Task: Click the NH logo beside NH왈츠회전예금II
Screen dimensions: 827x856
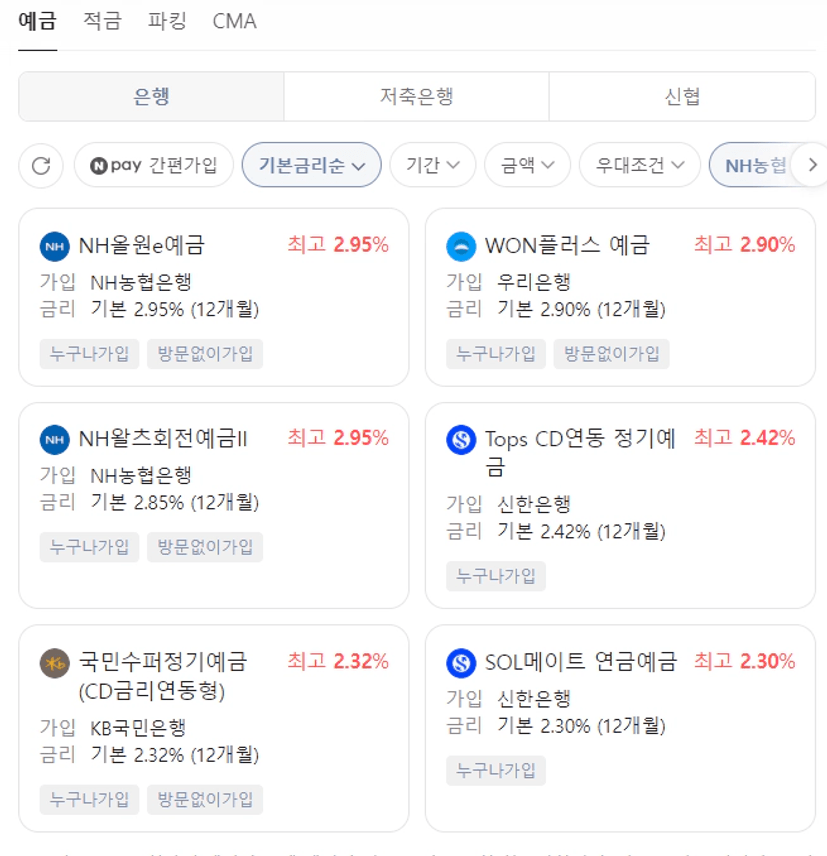Action: pyautogui.click(x=54, y=439)
